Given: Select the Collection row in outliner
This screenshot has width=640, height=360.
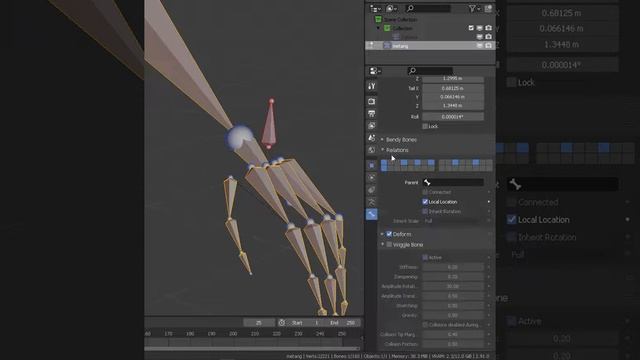Looking at the screenshot, I should click(x=430, y=28).
